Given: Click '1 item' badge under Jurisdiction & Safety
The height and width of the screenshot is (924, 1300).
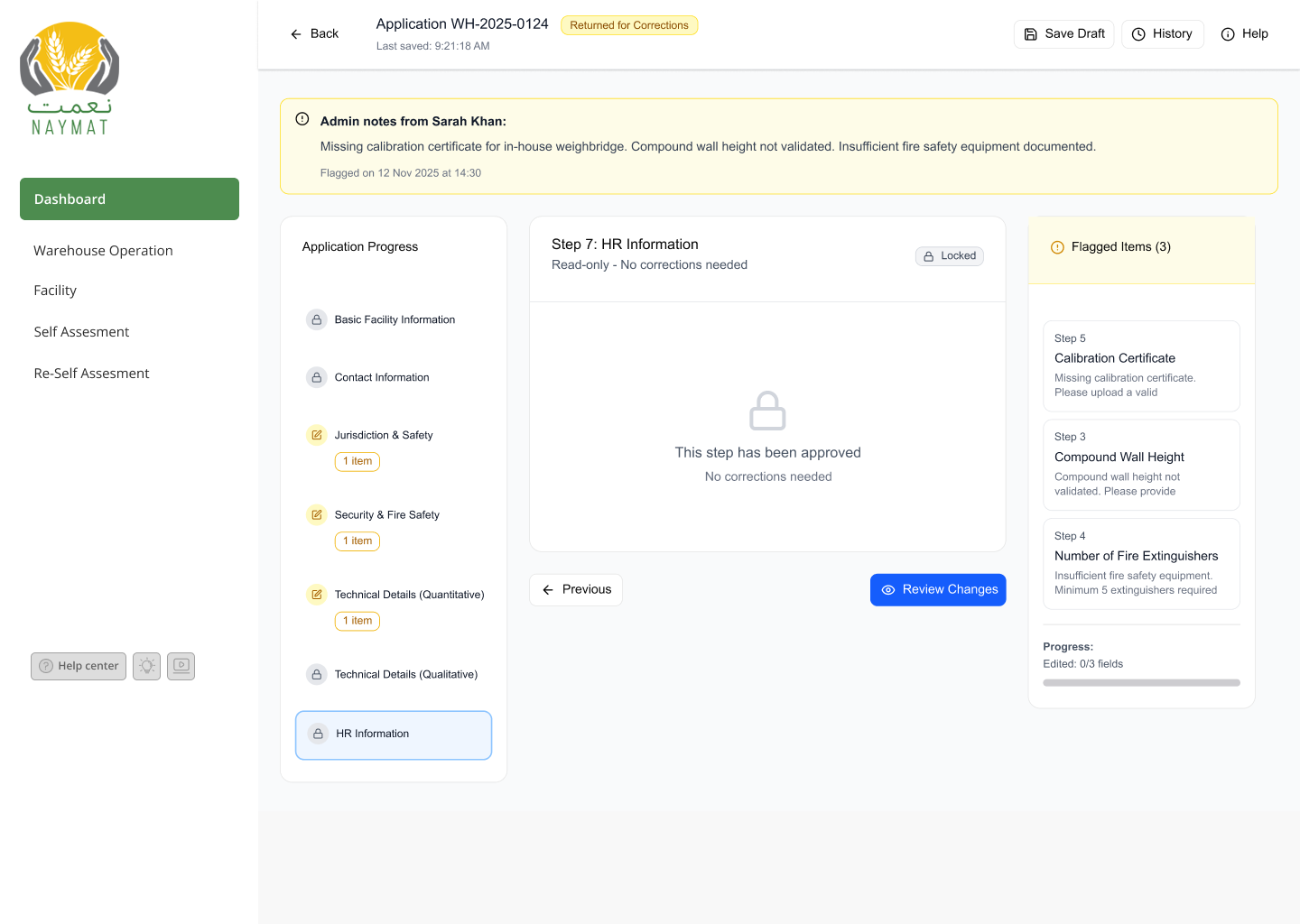Looking at the screenshot, I should pos(357,461).
